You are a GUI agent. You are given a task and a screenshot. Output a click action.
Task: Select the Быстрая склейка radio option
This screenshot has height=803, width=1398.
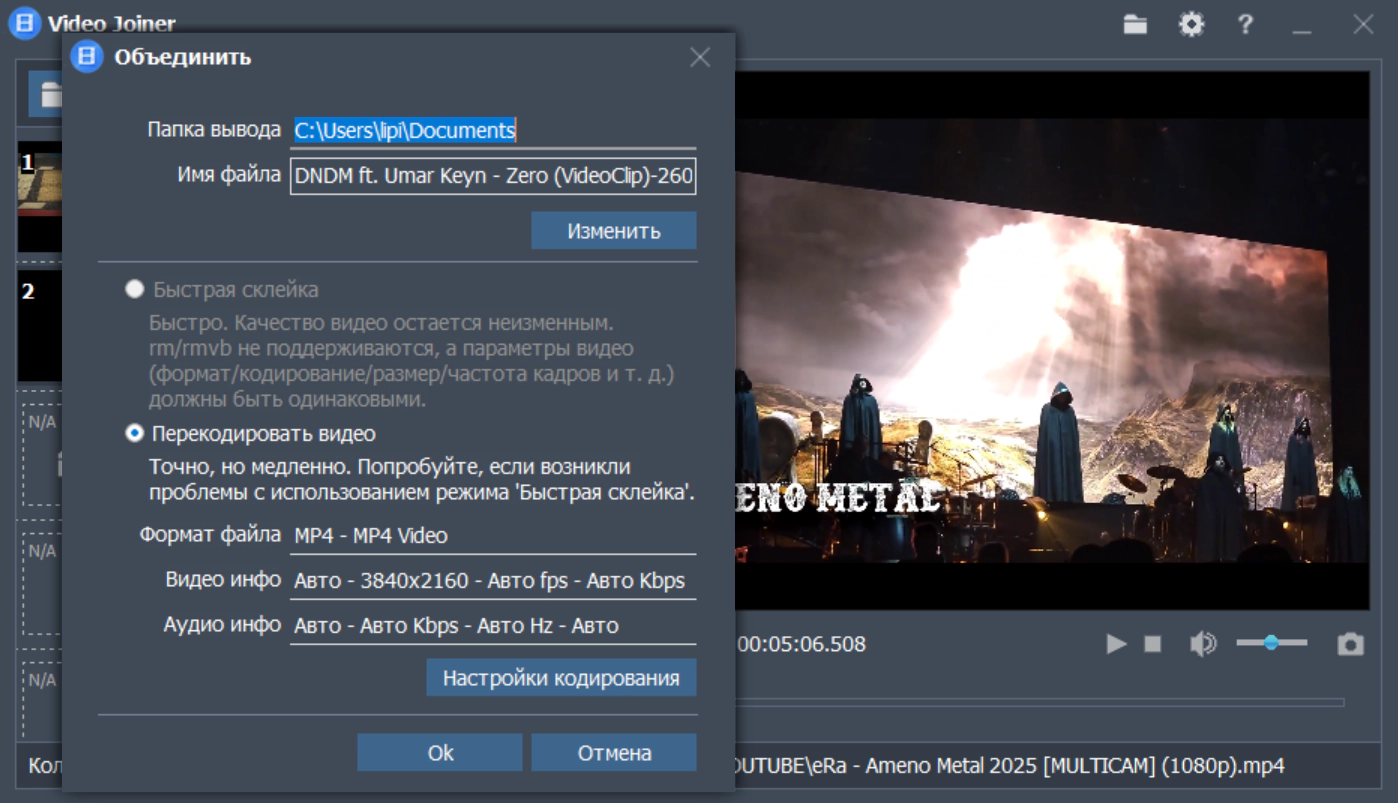(x=134, y=290)
